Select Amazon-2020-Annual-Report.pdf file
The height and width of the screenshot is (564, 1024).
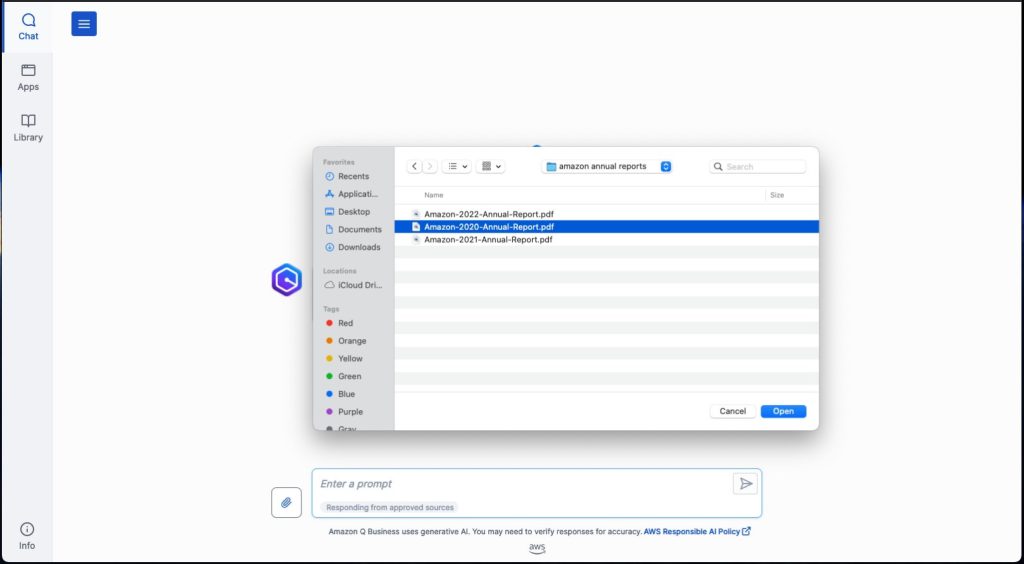tap(607, 227)
